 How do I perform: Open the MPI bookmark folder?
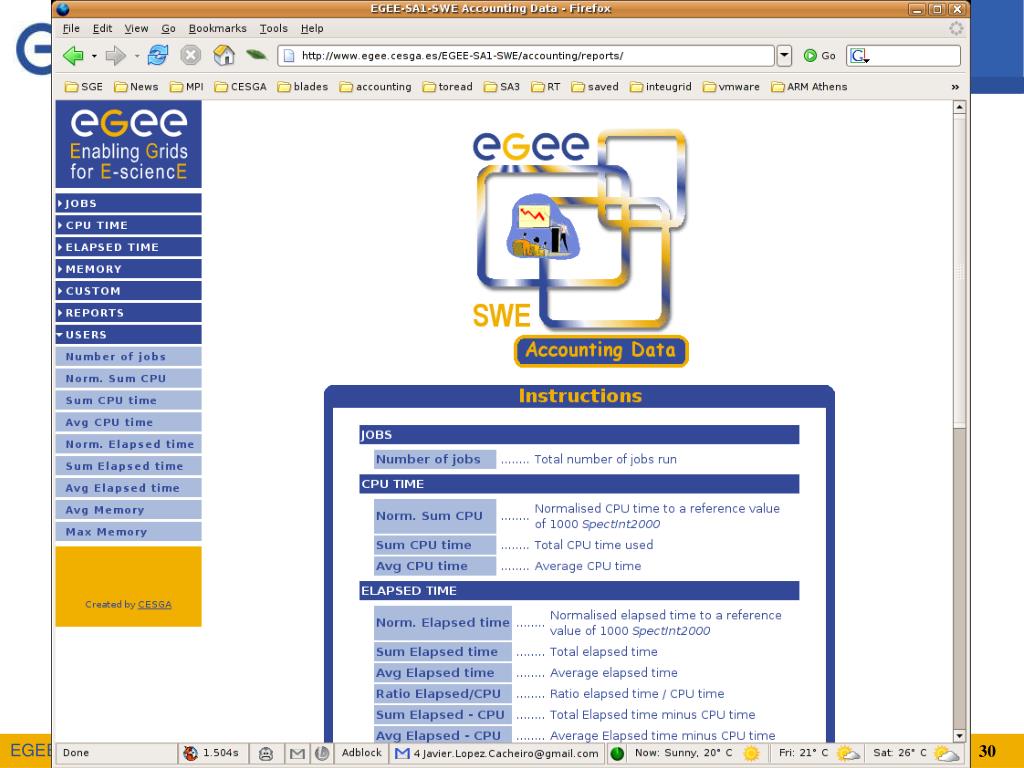pyautogui.click(x=187, y=87)
